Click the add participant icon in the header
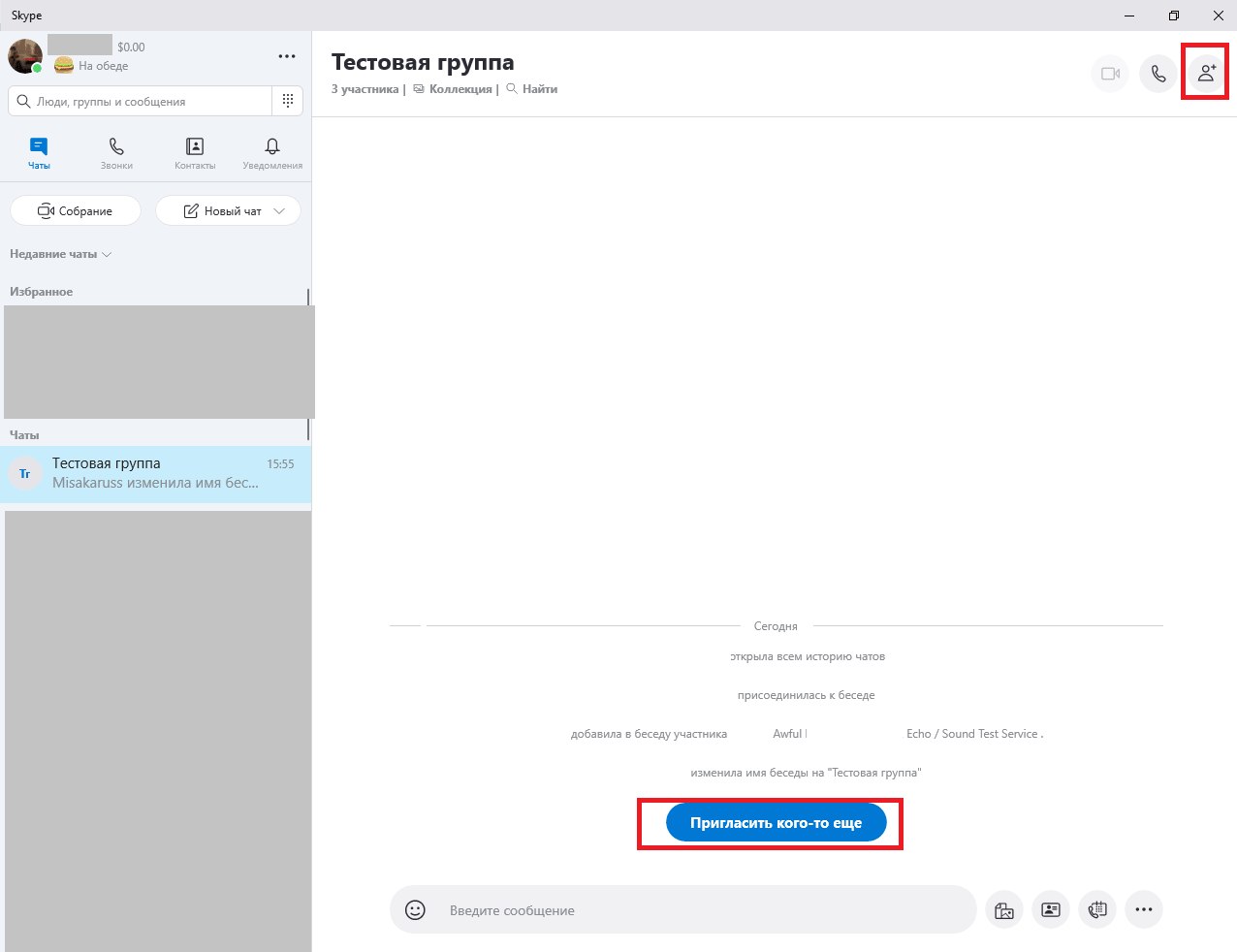 [x=1206, y=74]
